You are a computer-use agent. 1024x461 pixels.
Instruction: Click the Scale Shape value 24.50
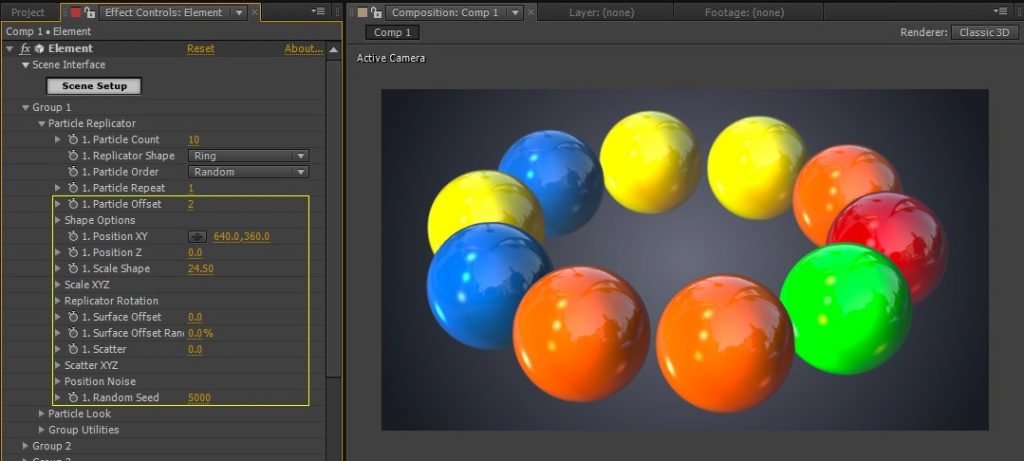click(200, 268)
